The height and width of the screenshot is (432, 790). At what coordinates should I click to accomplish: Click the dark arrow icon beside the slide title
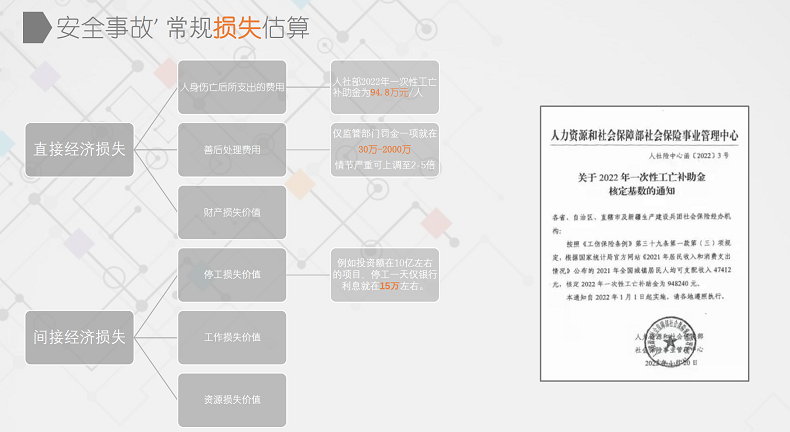tap(38, 28)
